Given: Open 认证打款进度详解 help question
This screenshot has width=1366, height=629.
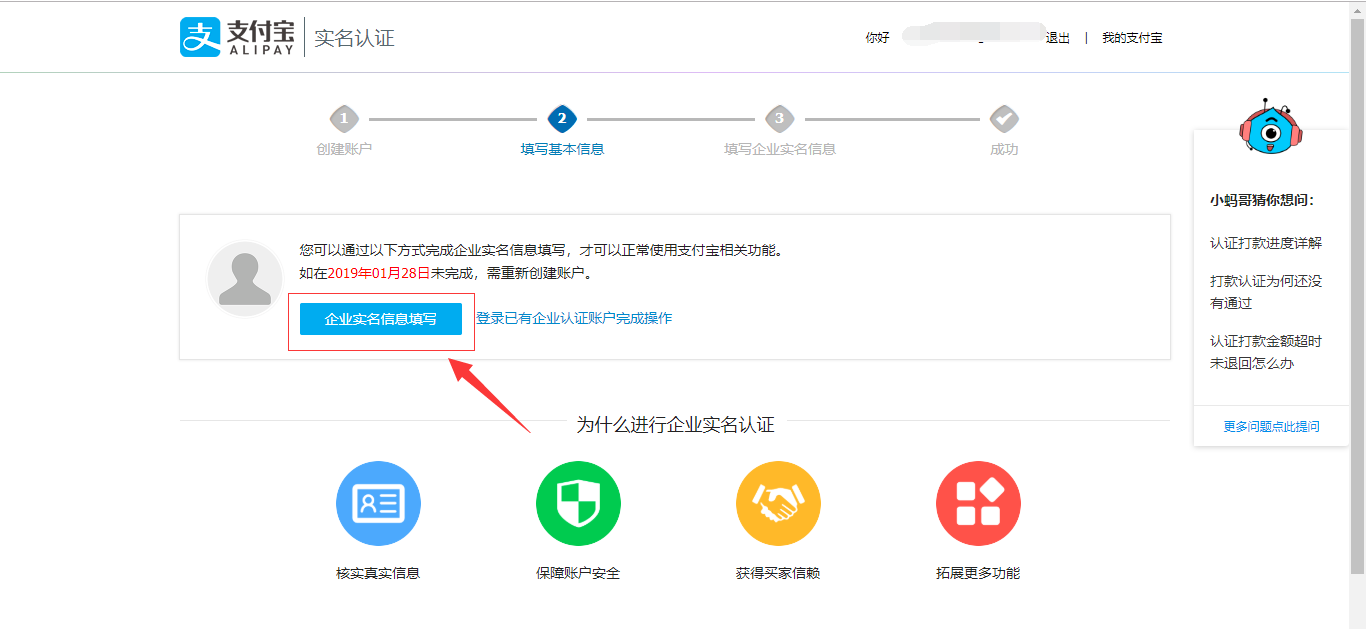Looking at the screenshot, I should click(1265, 243).
